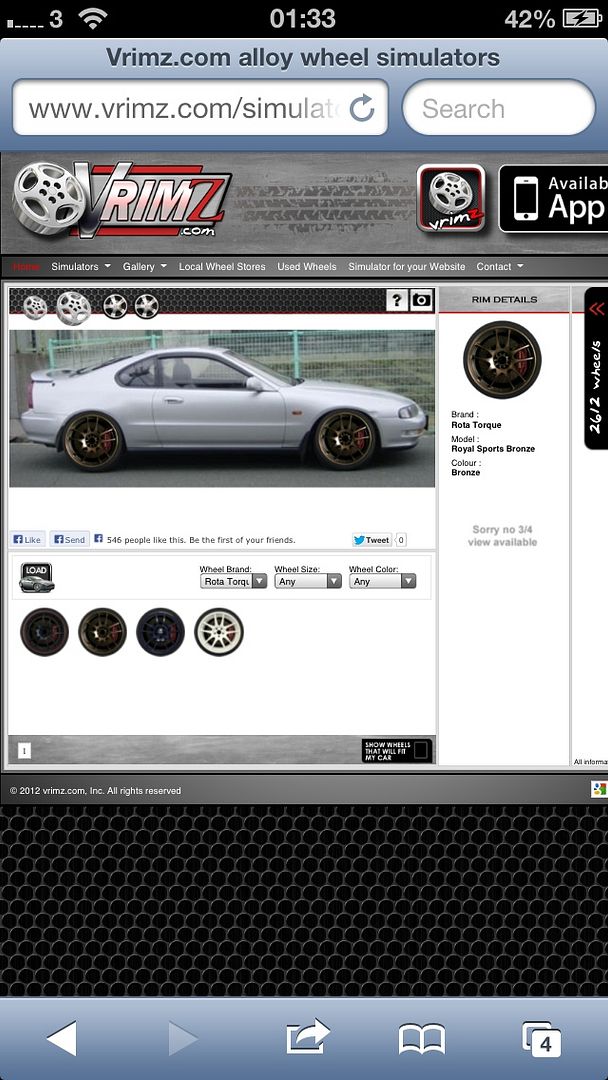Open the Gallery menu
The height and width of the screenshot is (1080, 608).
[x=145, y=267]
